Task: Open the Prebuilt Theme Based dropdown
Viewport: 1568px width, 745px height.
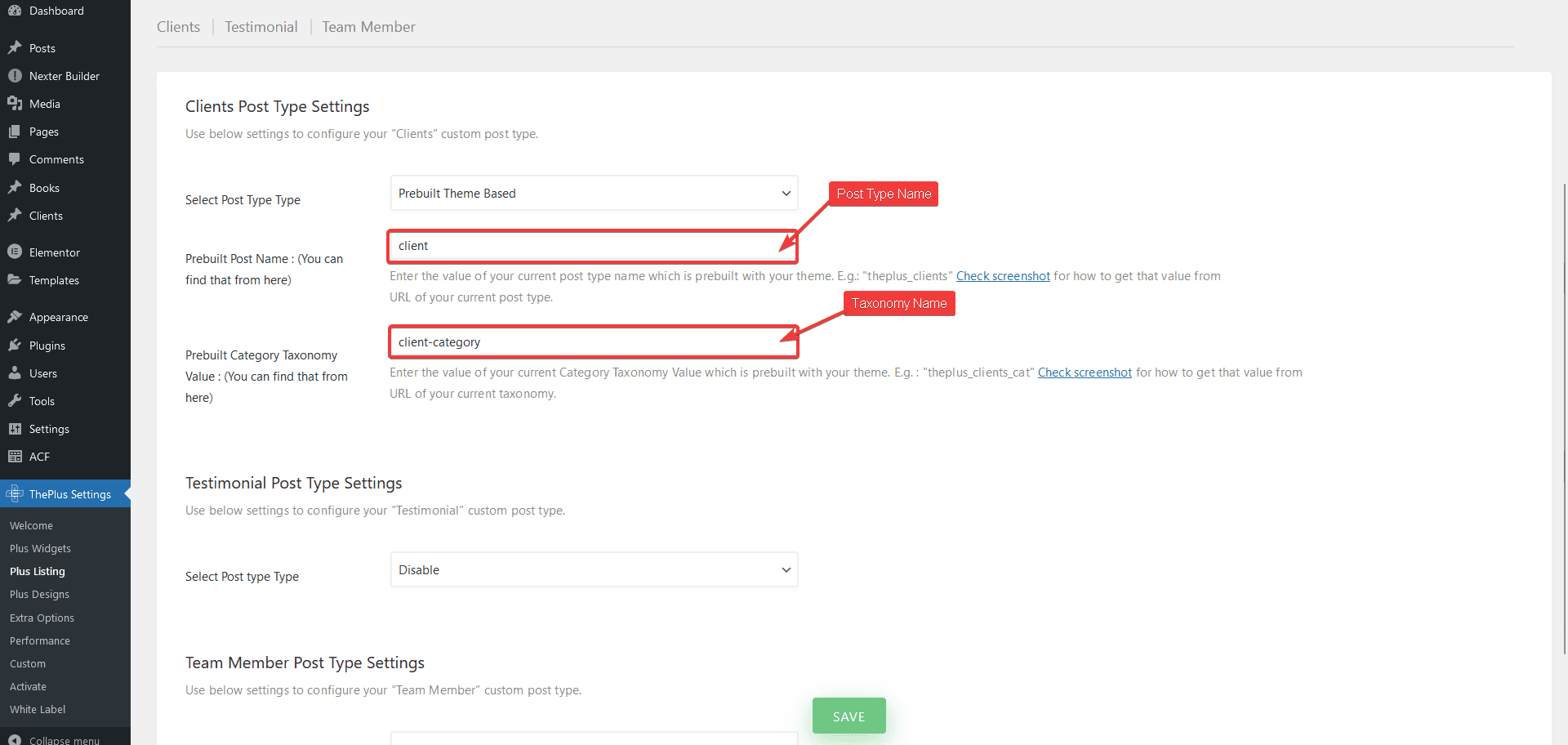Action: click(594, 194)
